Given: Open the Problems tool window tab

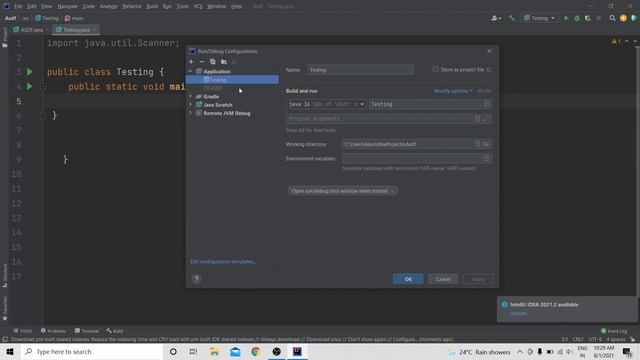Looking at the screenshot, I should tap(53, 331).
